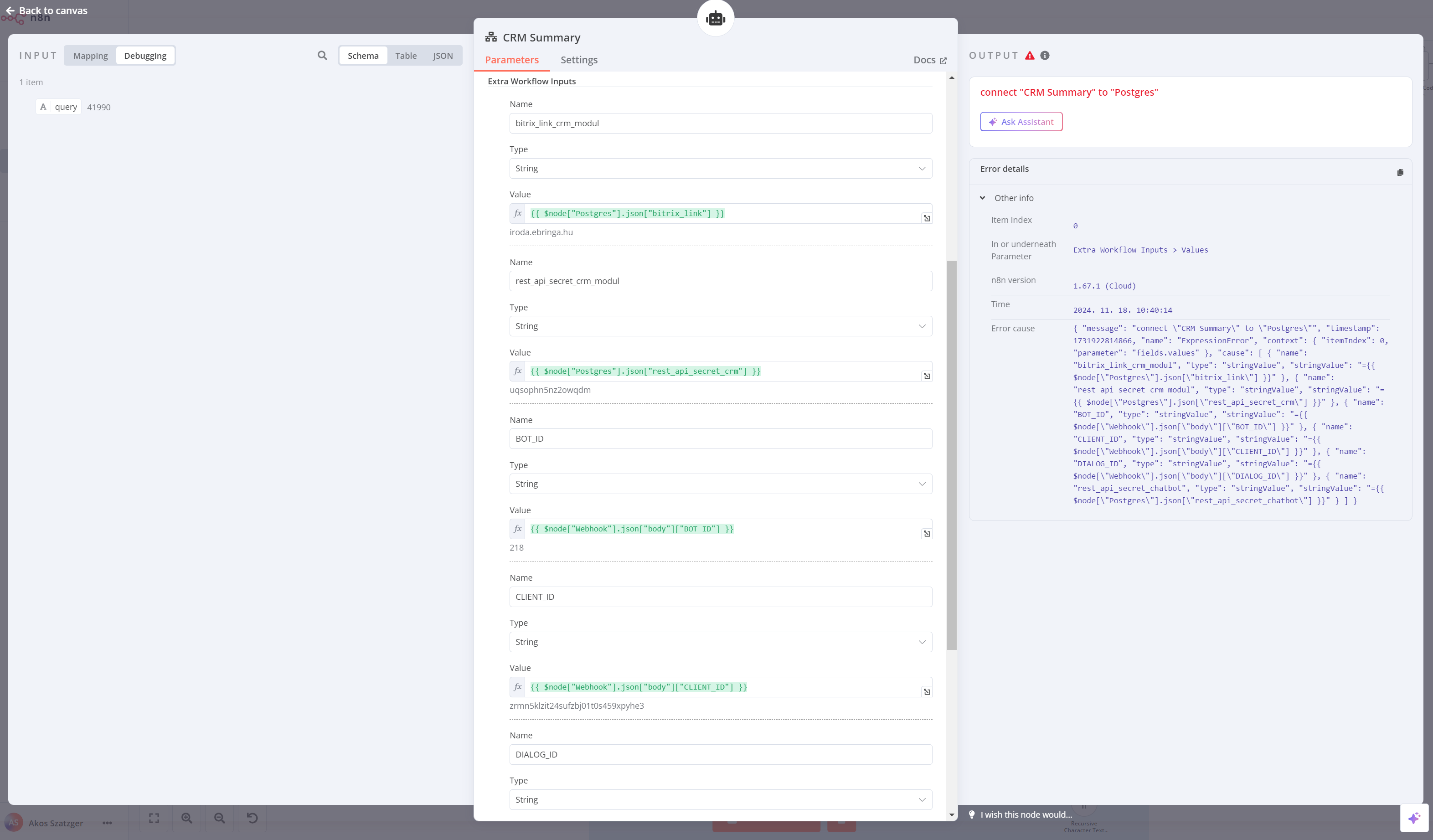Click the output info circle icon
This screenshot has width=1433, height=840.
1045,56
